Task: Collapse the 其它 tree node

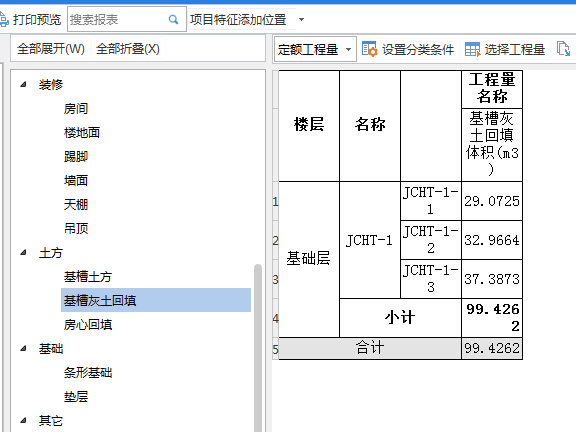Action: [x=24, y=421]
